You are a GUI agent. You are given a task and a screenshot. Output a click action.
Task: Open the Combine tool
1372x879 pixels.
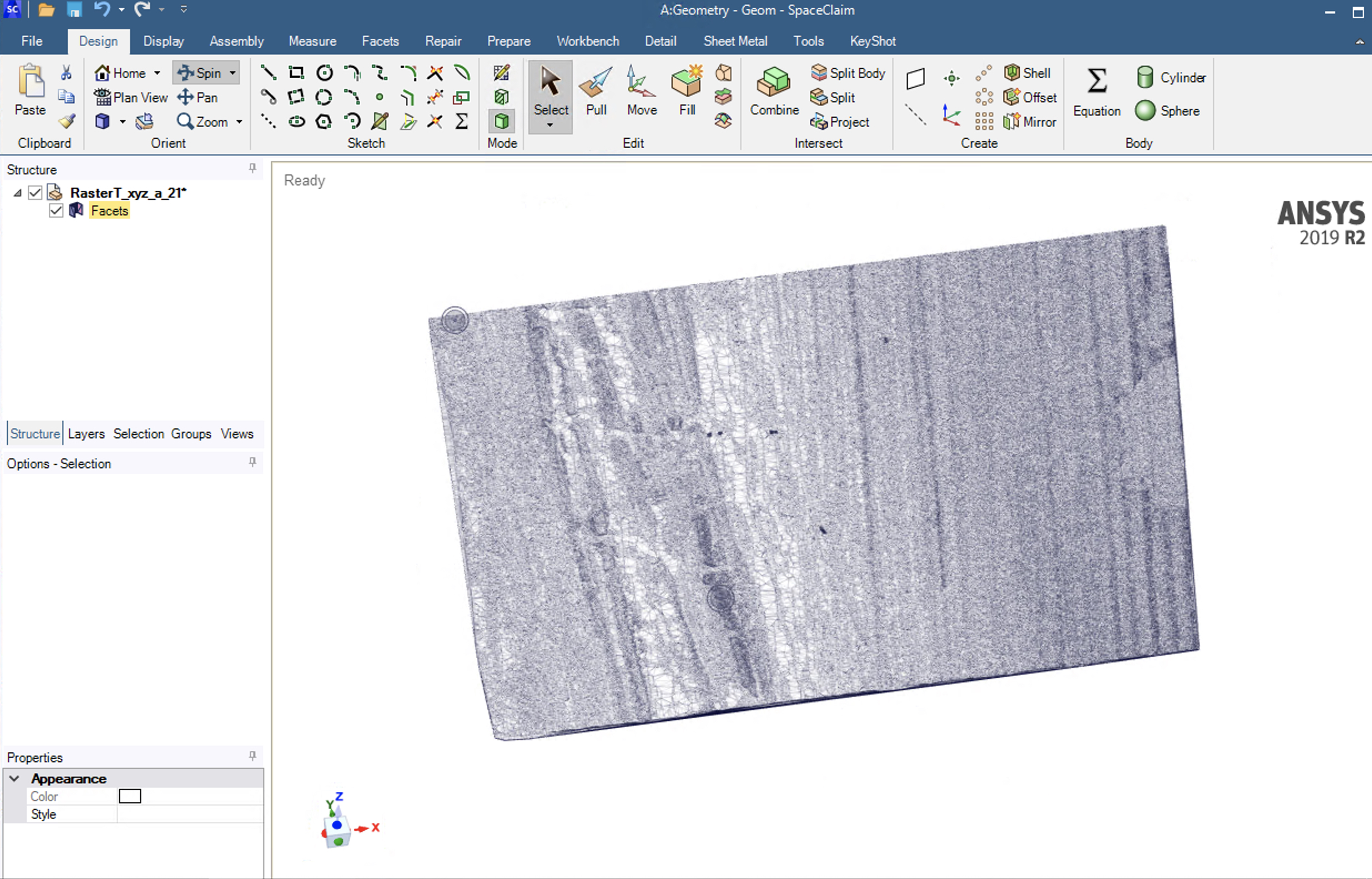coord(774,92)
